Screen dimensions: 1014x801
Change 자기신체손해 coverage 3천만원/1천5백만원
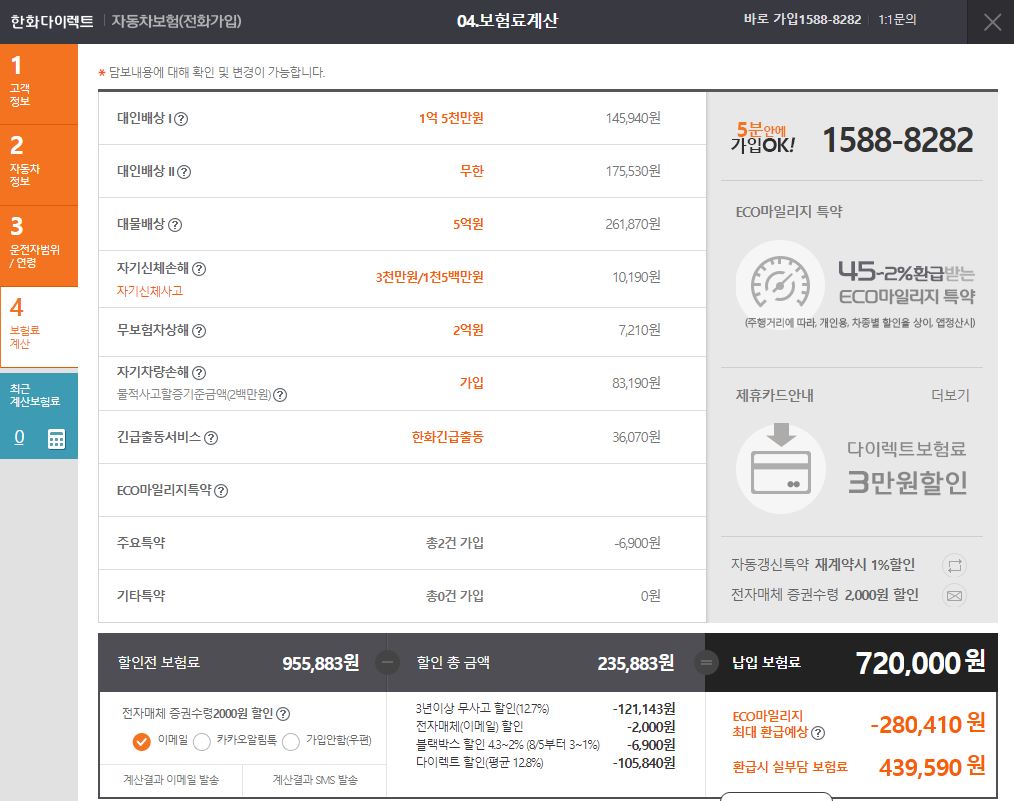tap(429, 277)
